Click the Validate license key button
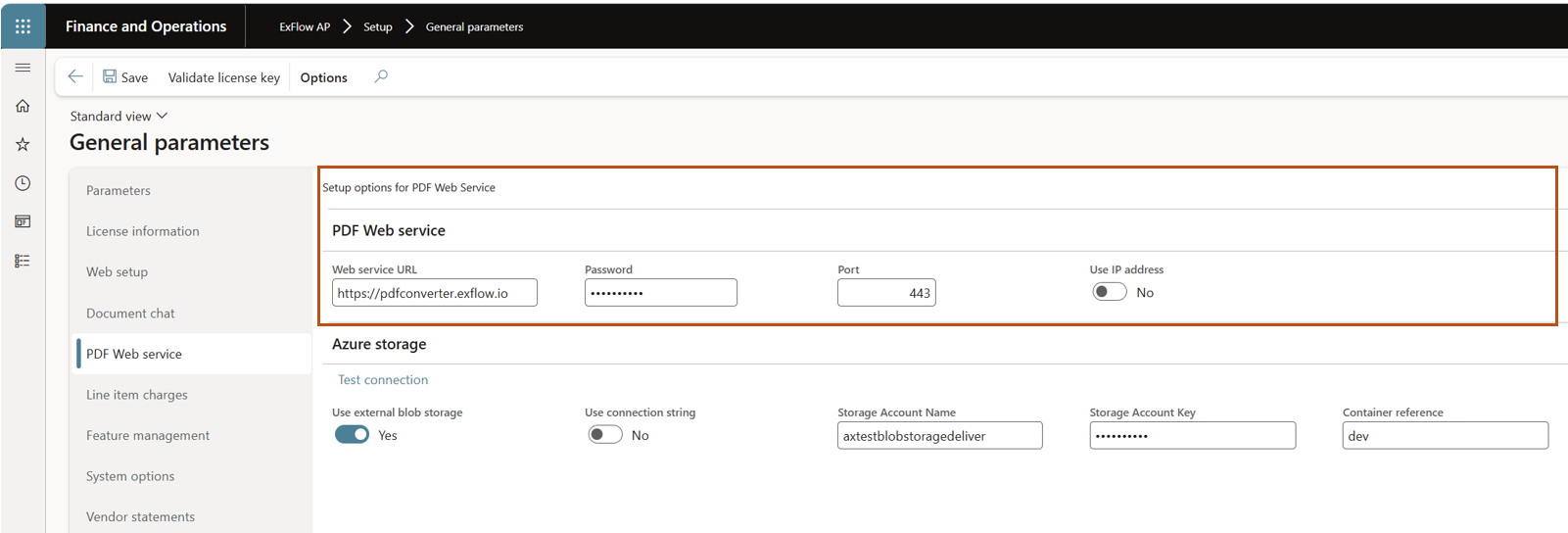 tap(223, 77)
